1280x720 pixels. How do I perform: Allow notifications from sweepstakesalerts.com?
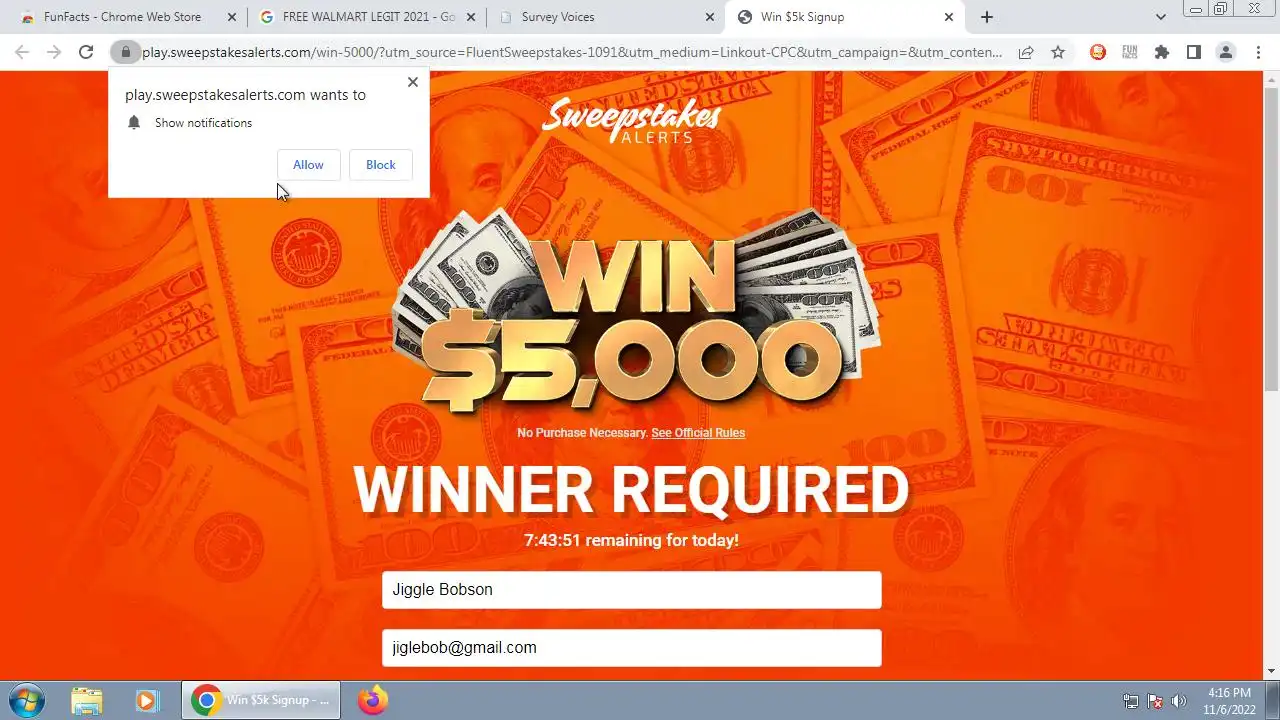[x=308, y=165]
